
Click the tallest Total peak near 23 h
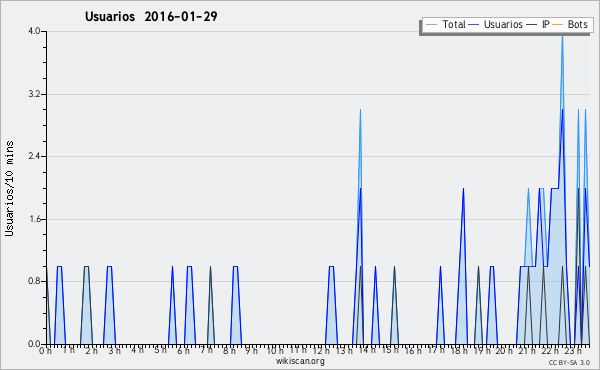[x=562, y=36]
